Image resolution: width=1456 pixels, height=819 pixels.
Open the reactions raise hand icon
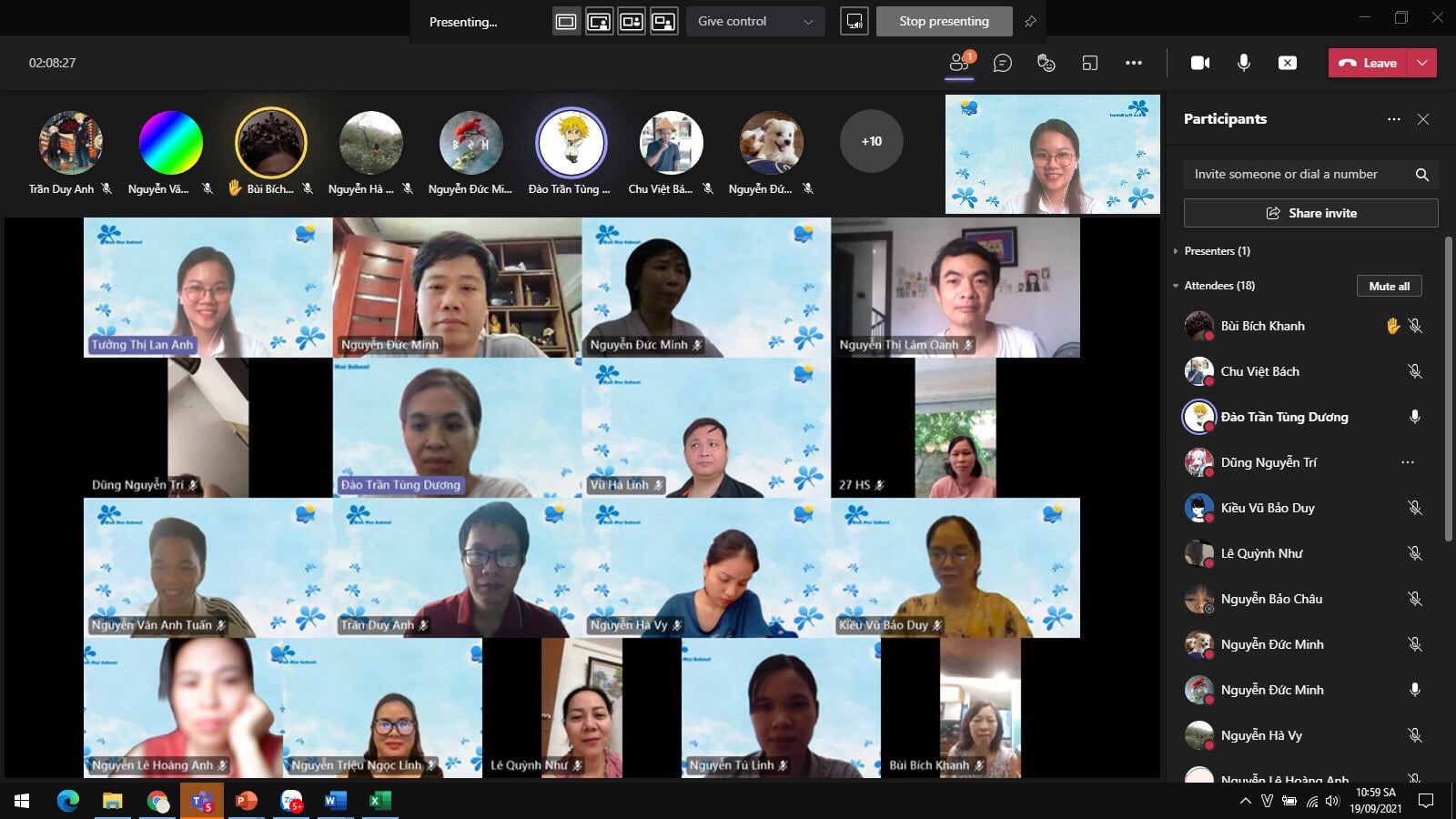[1046, 63]
